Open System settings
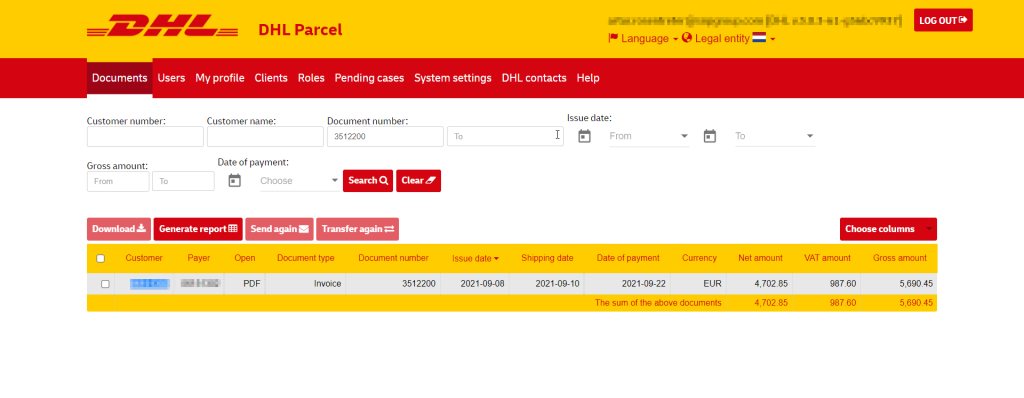1024x398 pixels. [x=453, y=78]
